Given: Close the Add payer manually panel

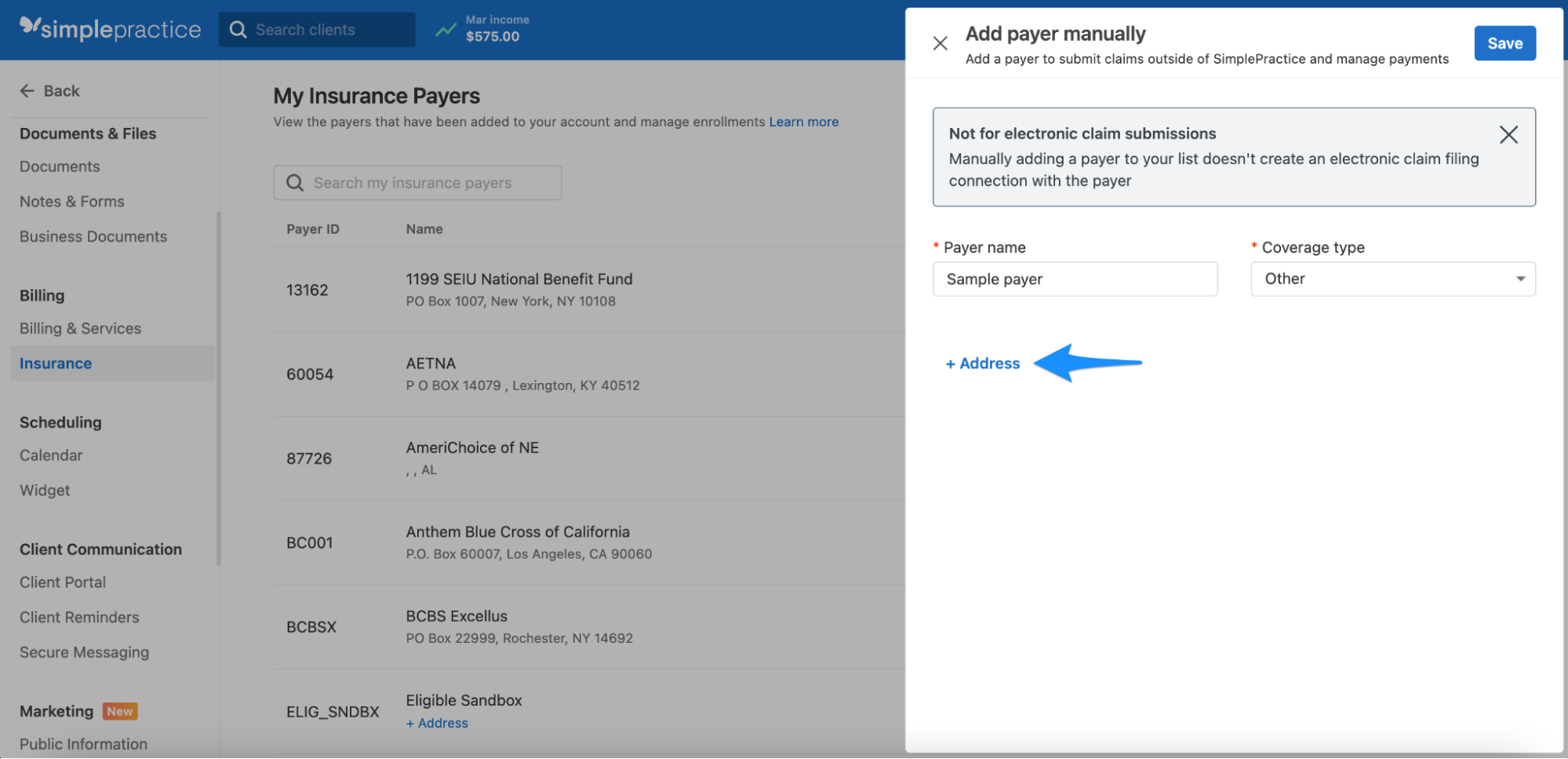Looking at the screenshot, I should (940, 43).
